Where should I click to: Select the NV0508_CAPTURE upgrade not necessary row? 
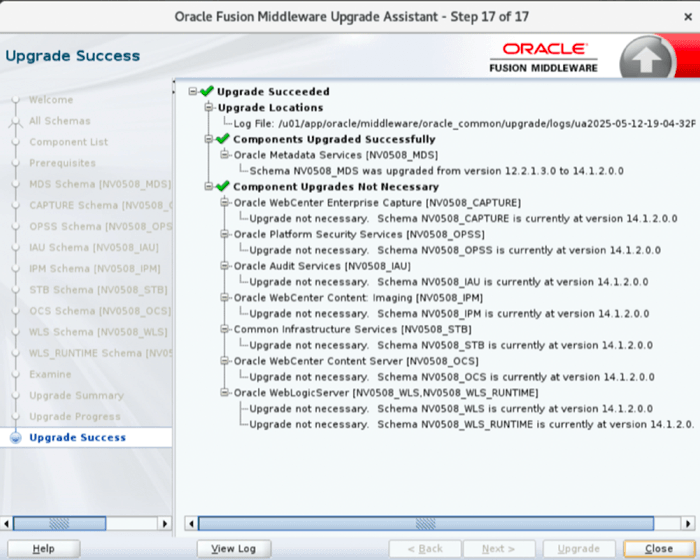pos(463,218)
